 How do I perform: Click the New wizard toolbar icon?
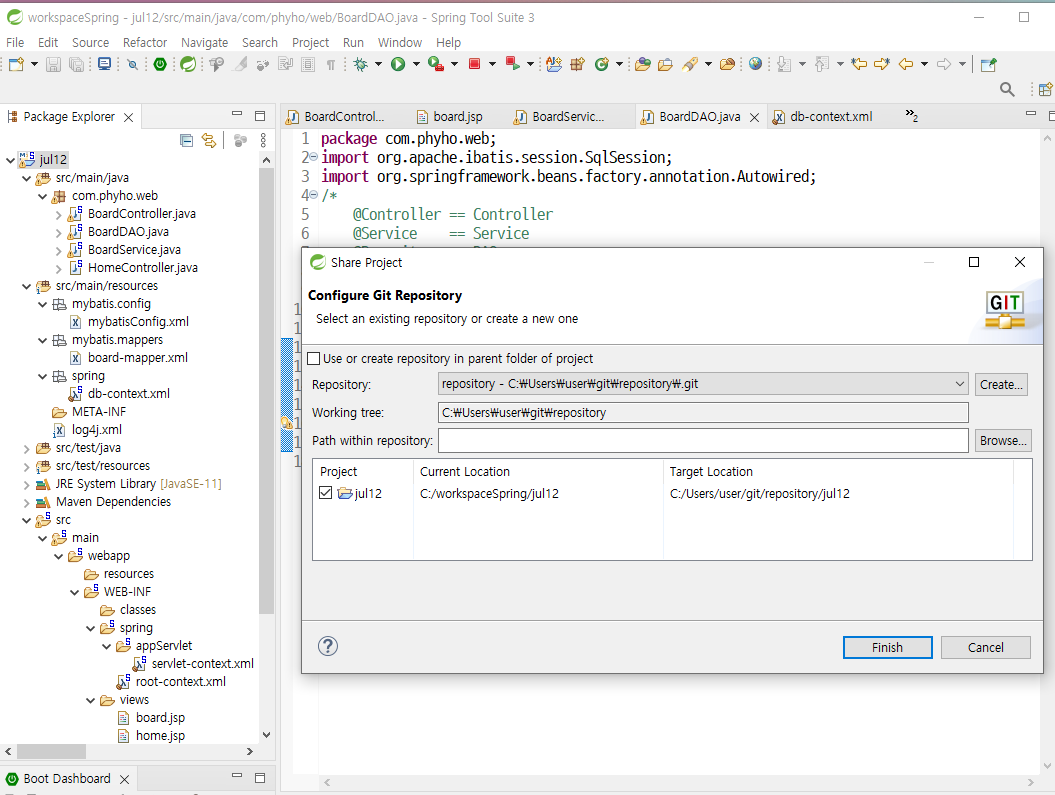coord(16,65)
